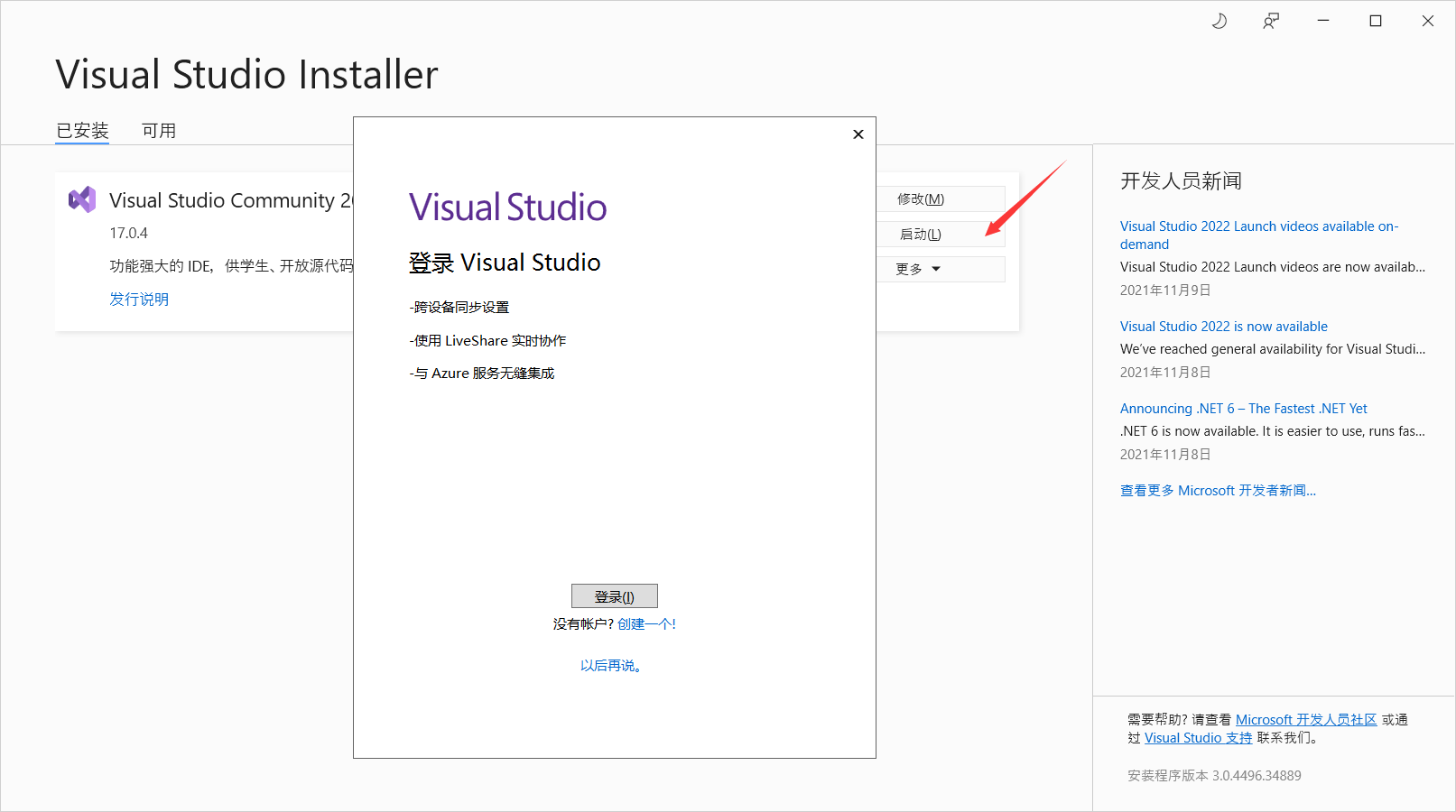Toggle the dark theme moon icon

coord(1219,21)
